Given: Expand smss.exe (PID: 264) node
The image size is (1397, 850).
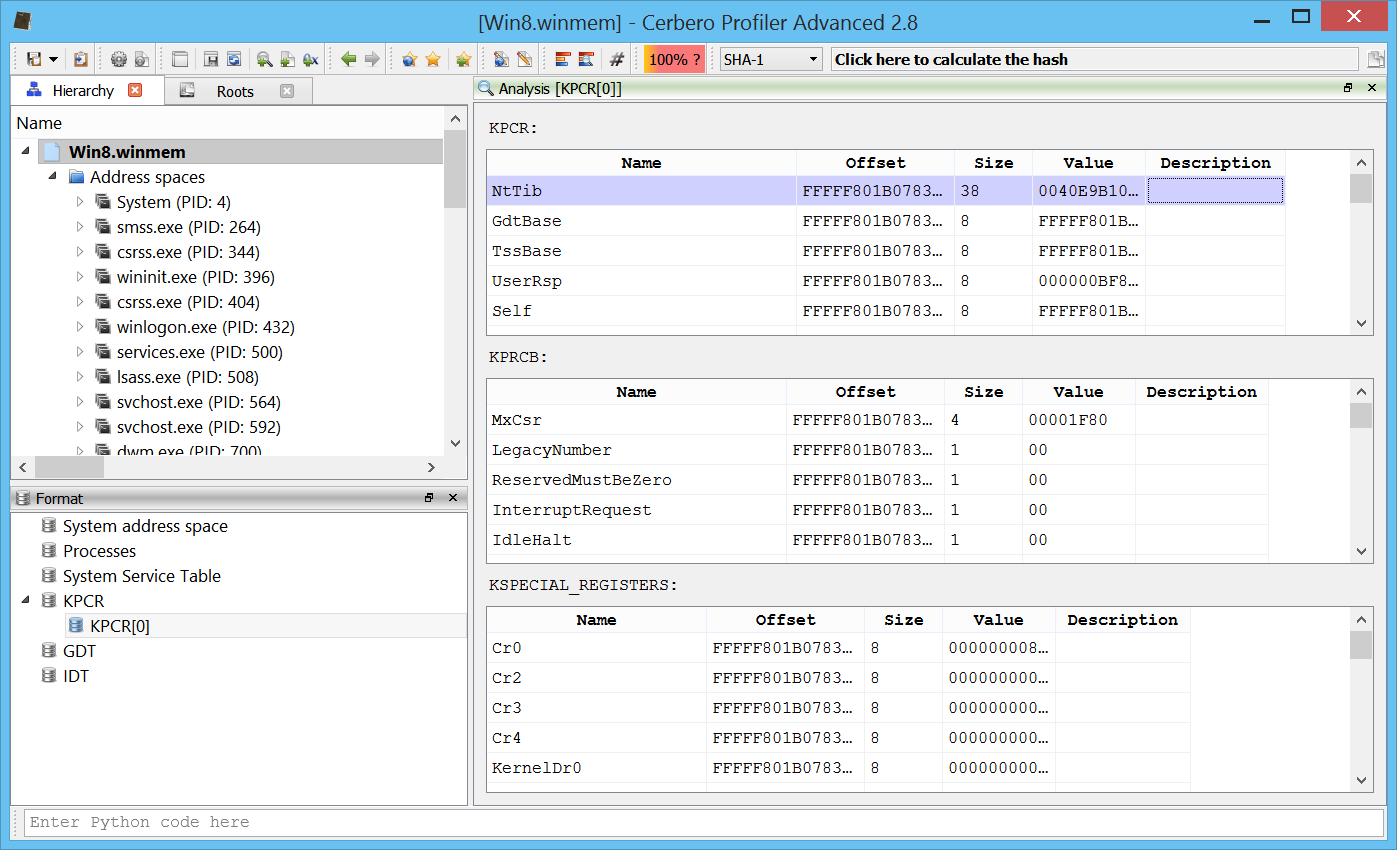Looking at the screenshot, I should tap(81, 227).
